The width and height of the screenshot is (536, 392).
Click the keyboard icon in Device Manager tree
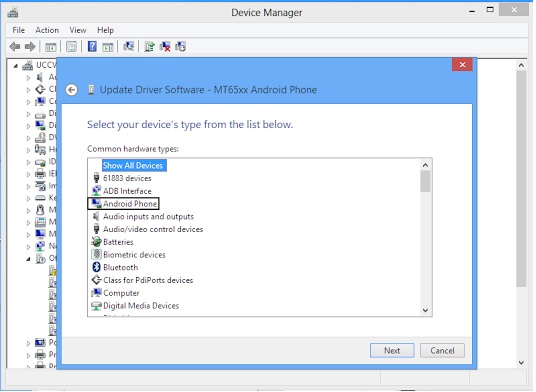[x=40, y=198]
